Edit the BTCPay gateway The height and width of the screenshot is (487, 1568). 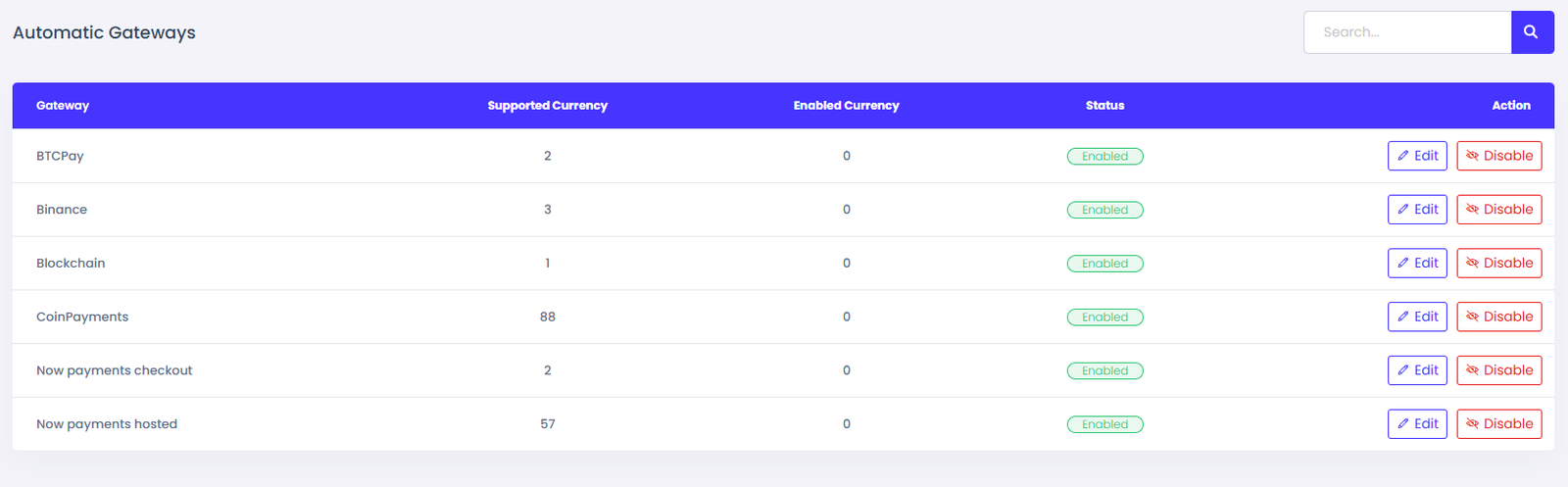tap(1417, 156)
